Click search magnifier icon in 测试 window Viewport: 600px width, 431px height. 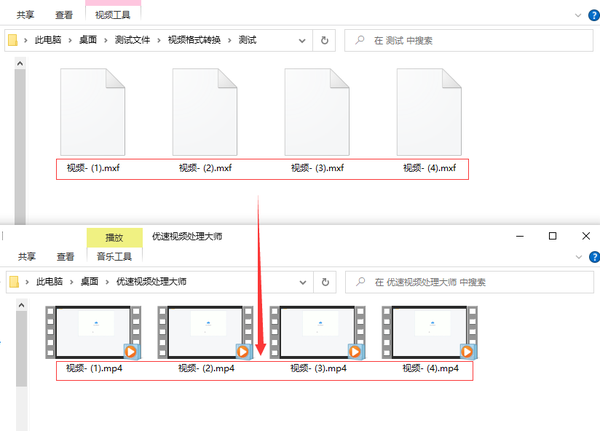pos(360,40)
